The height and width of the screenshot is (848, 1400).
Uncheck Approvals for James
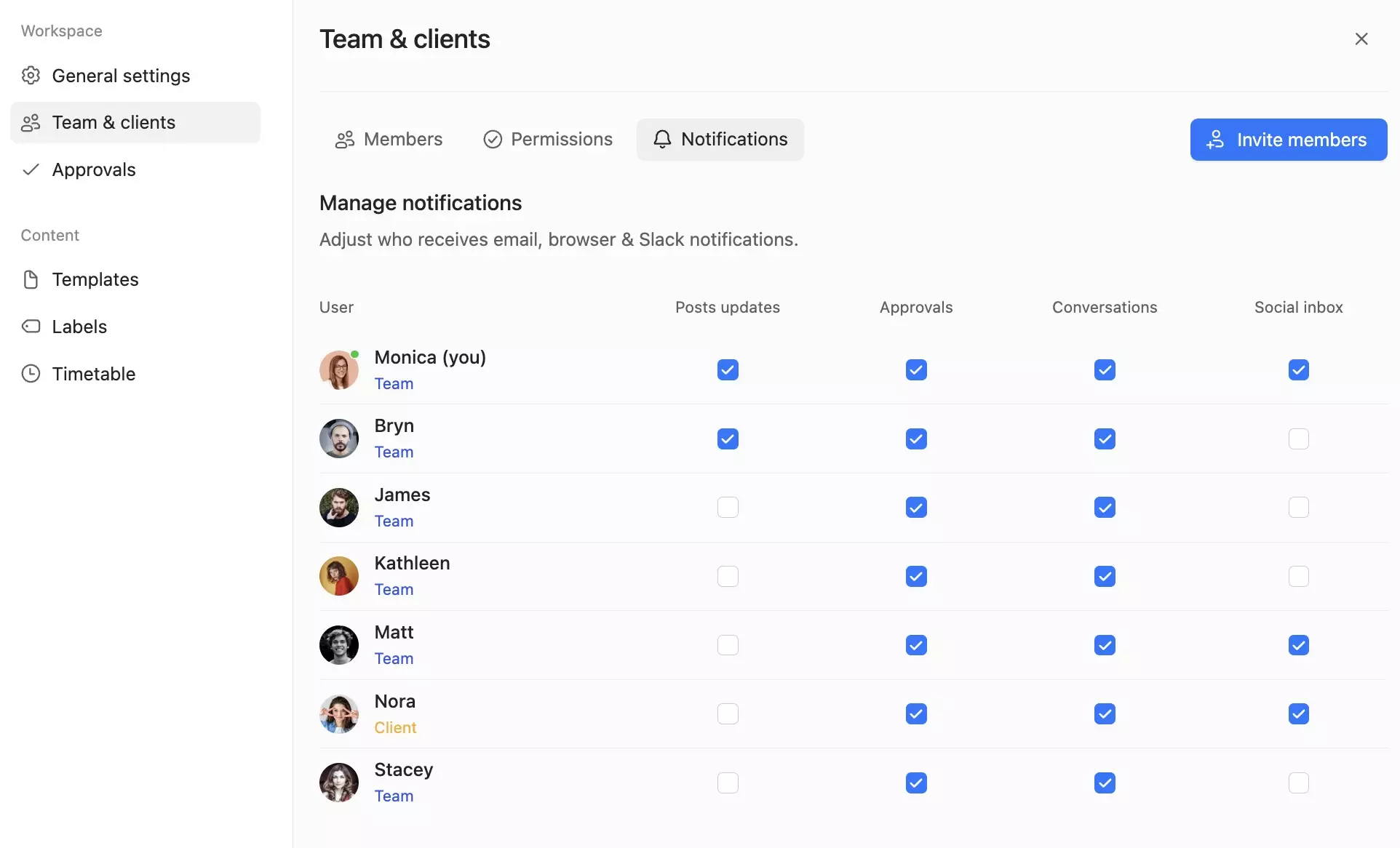point(916,508)
